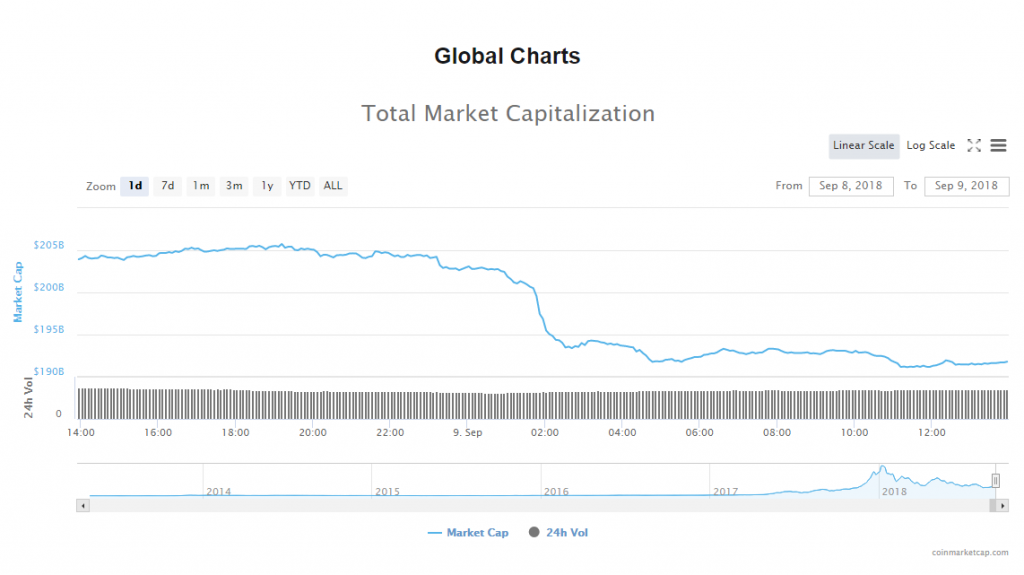1024x575 pixels.
Task: Select the YTD zoom range
Action: [300, 186]
